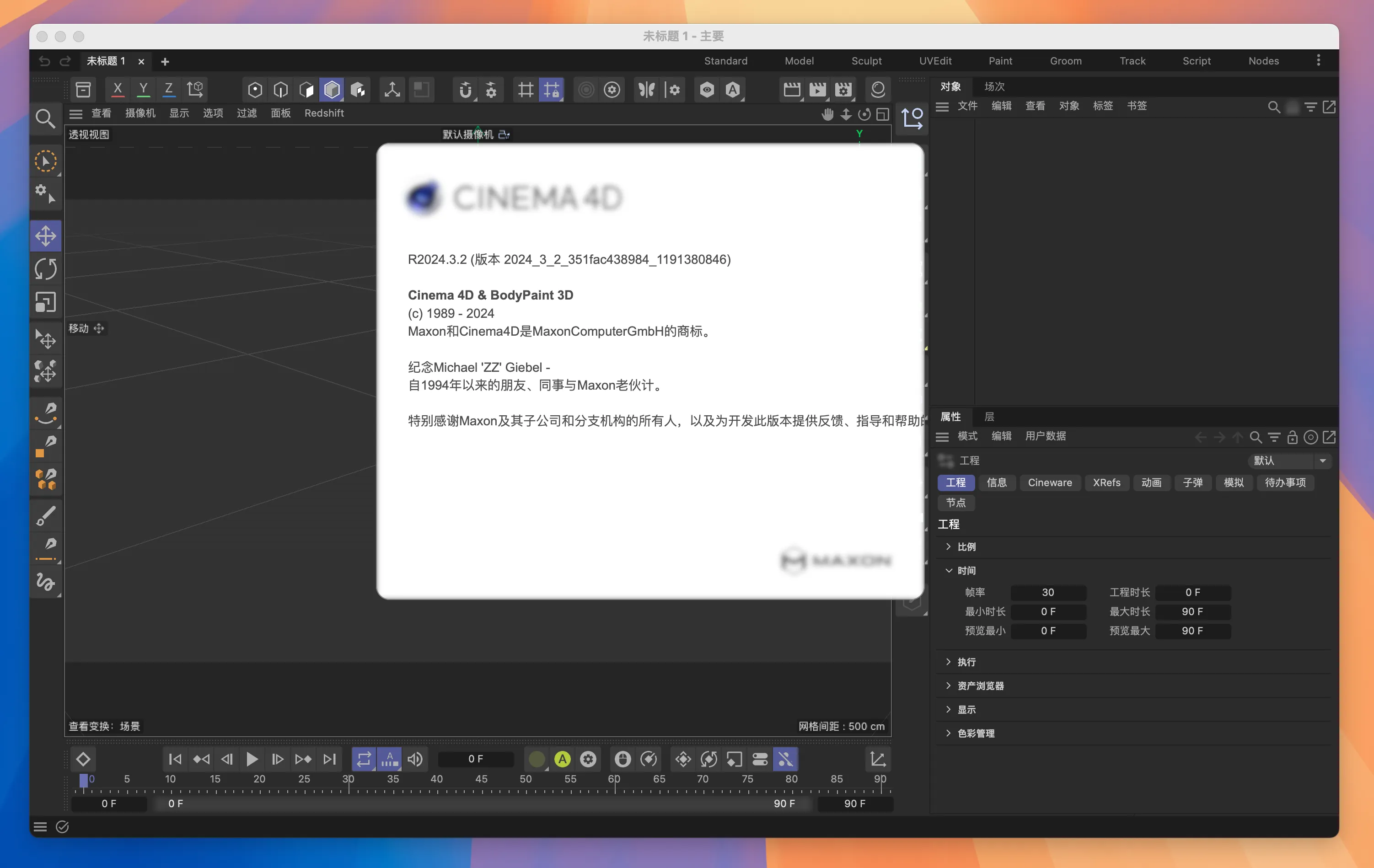Open Redshift viewport menu

click(x=324, y=113)
